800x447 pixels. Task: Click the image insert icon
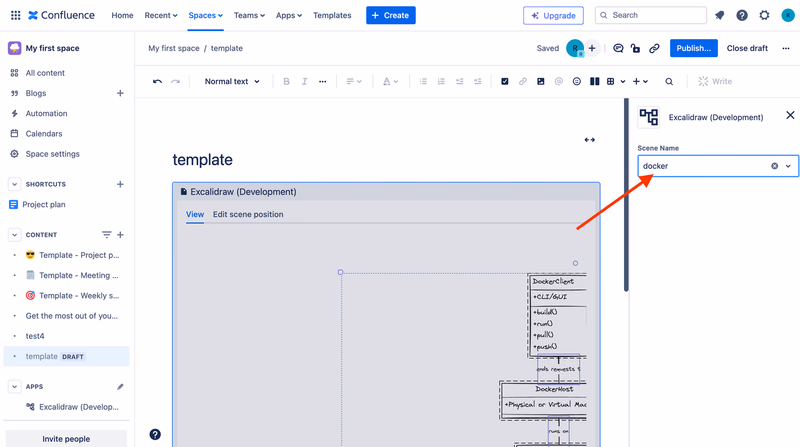(x=540, y=81)
